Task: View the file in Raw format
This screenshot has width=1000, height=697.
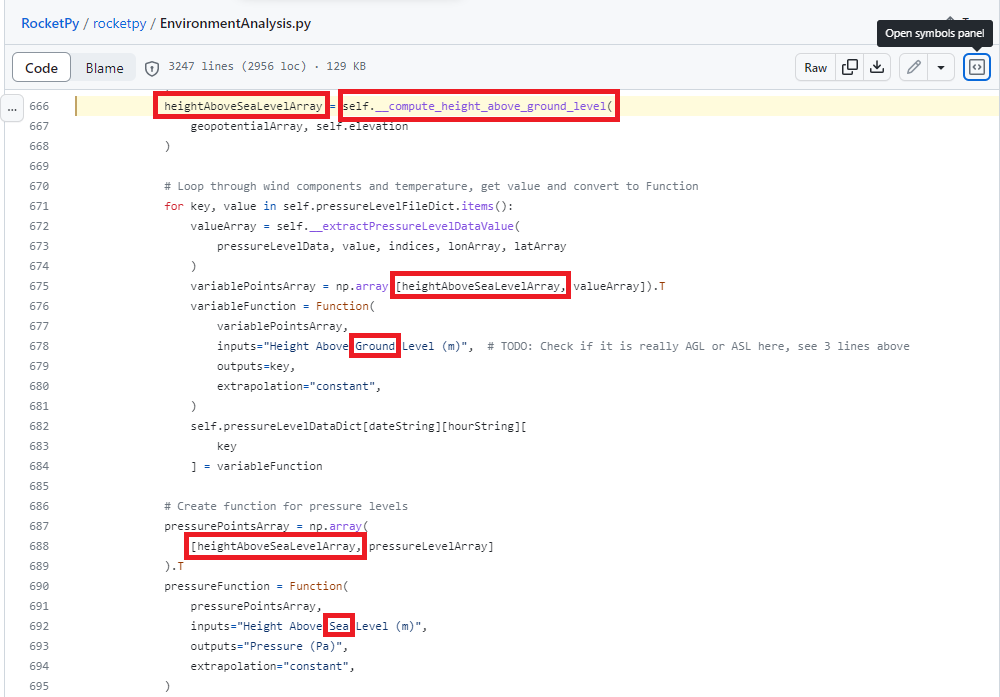Action: click(x=815, y=67)
